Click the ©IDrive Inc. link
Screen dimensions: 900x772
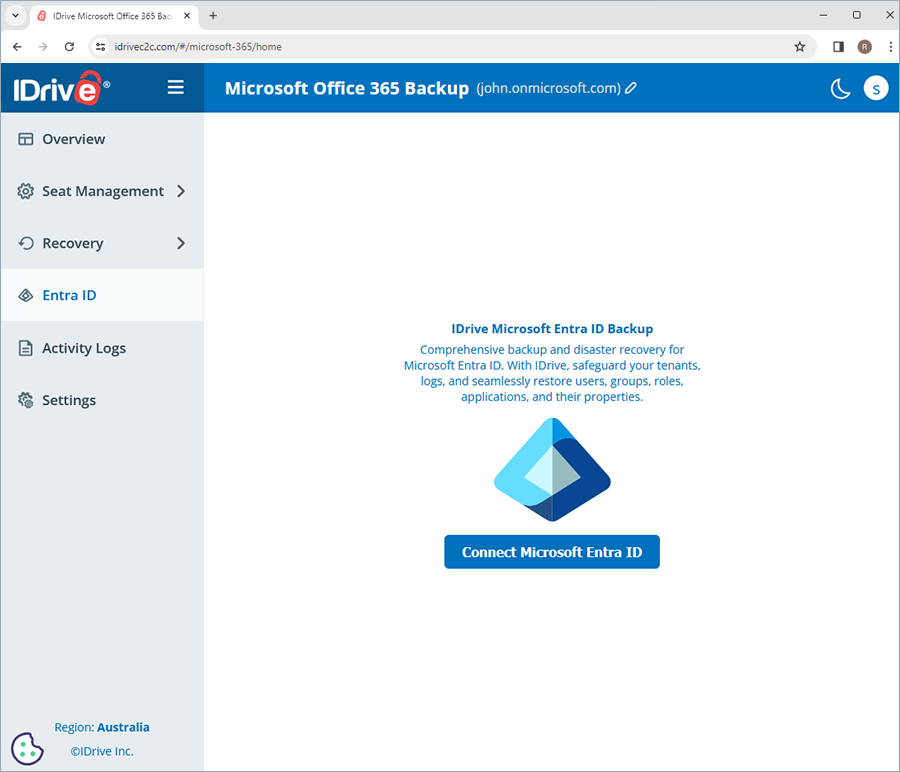click(x=102, y=751)
